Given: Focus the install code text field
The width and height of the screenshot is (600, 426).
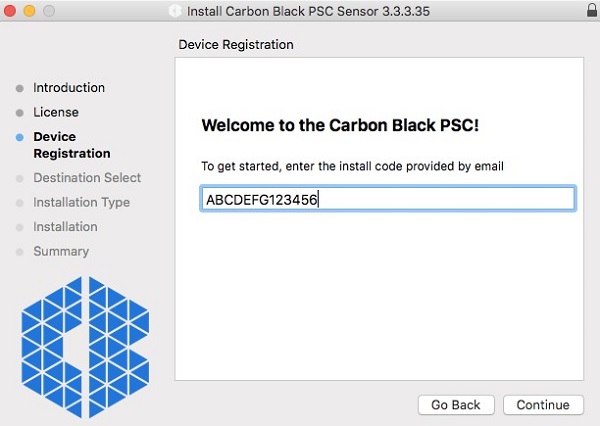Looking at the screenshot, I should 387,198.
